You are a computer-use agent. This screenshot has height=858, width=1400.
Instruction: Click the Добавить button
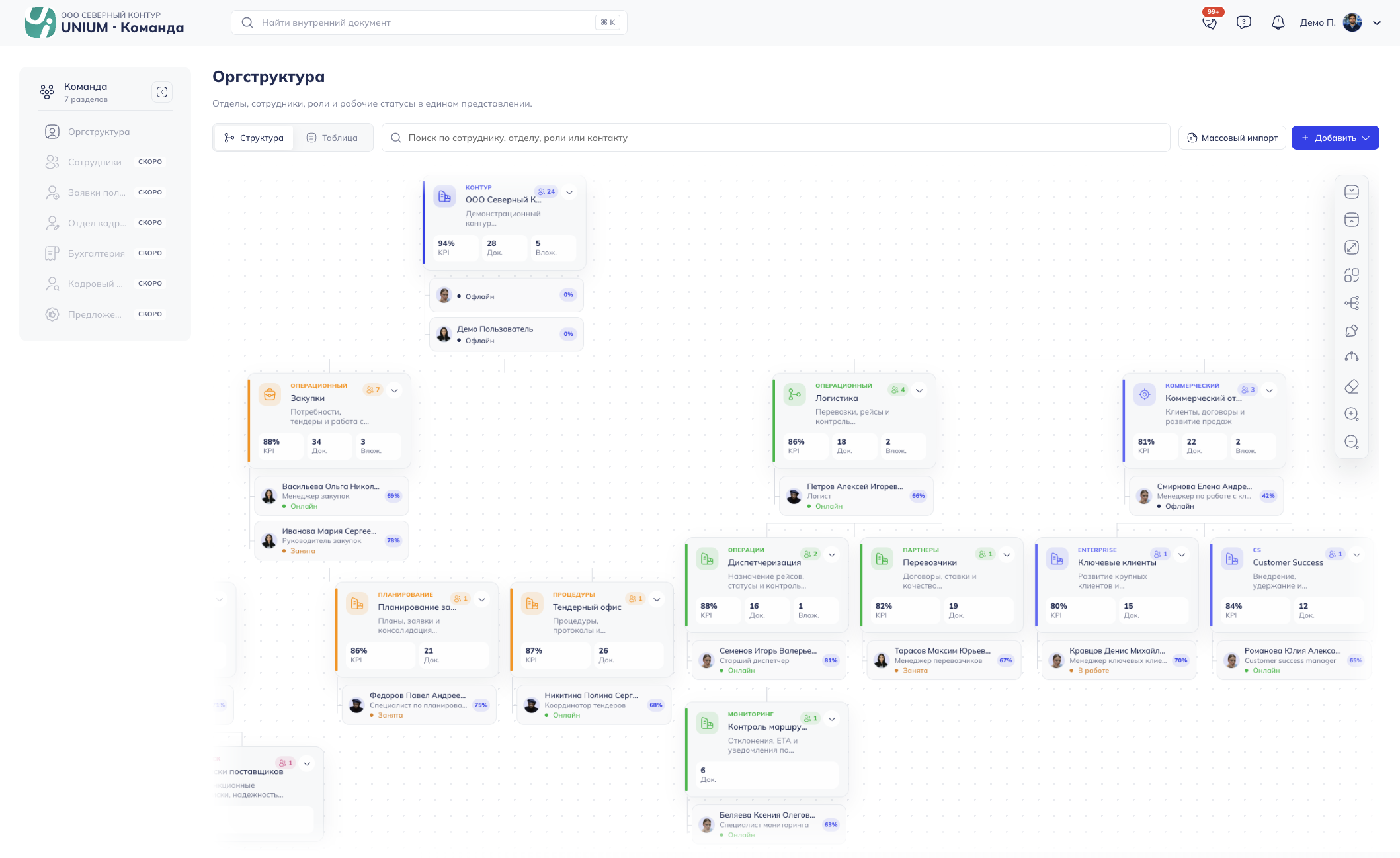pyautogui.click(x=1335, y=138)
